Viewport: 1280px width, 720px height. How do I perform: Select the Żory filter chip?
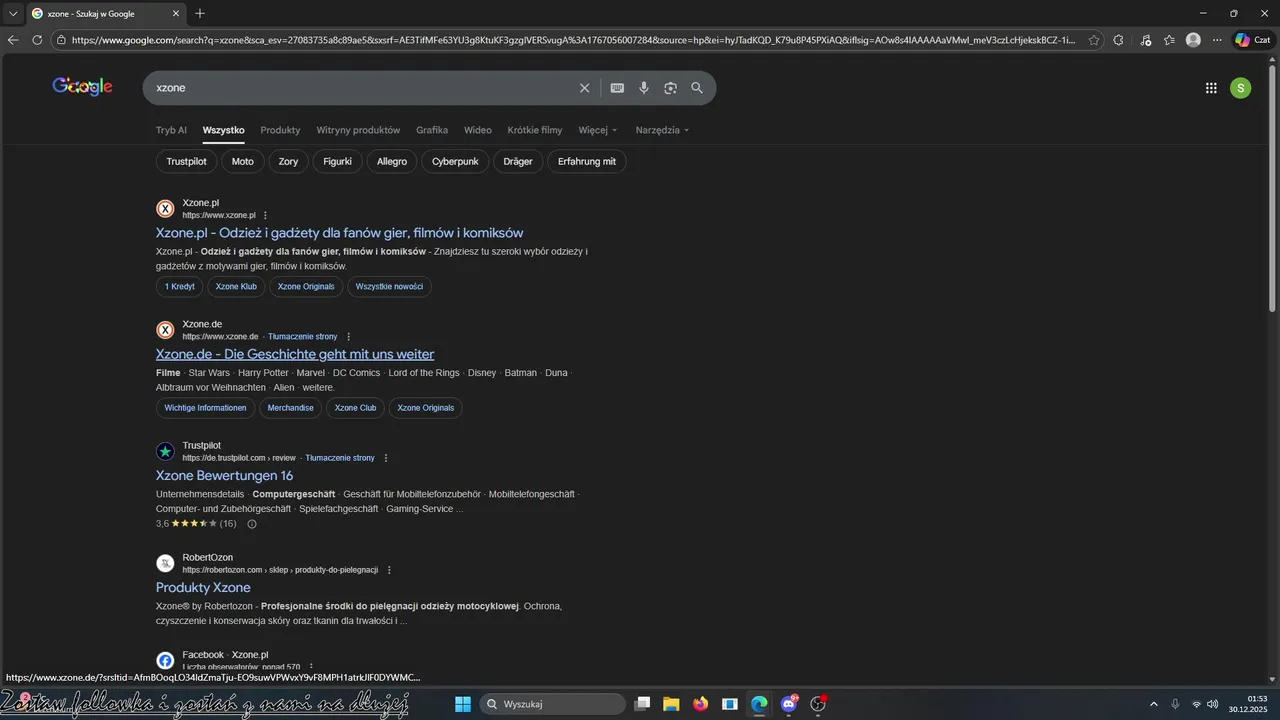288,161
